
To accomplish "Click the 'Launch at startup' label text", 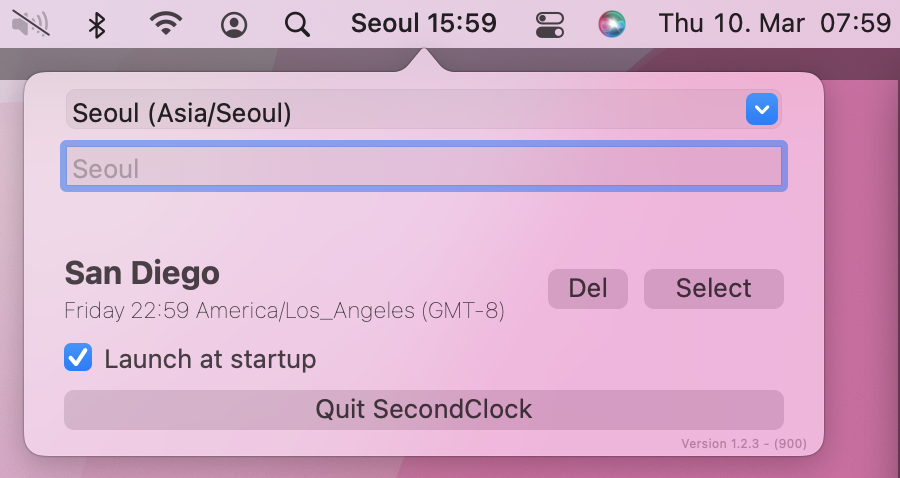I will [210, 360].
